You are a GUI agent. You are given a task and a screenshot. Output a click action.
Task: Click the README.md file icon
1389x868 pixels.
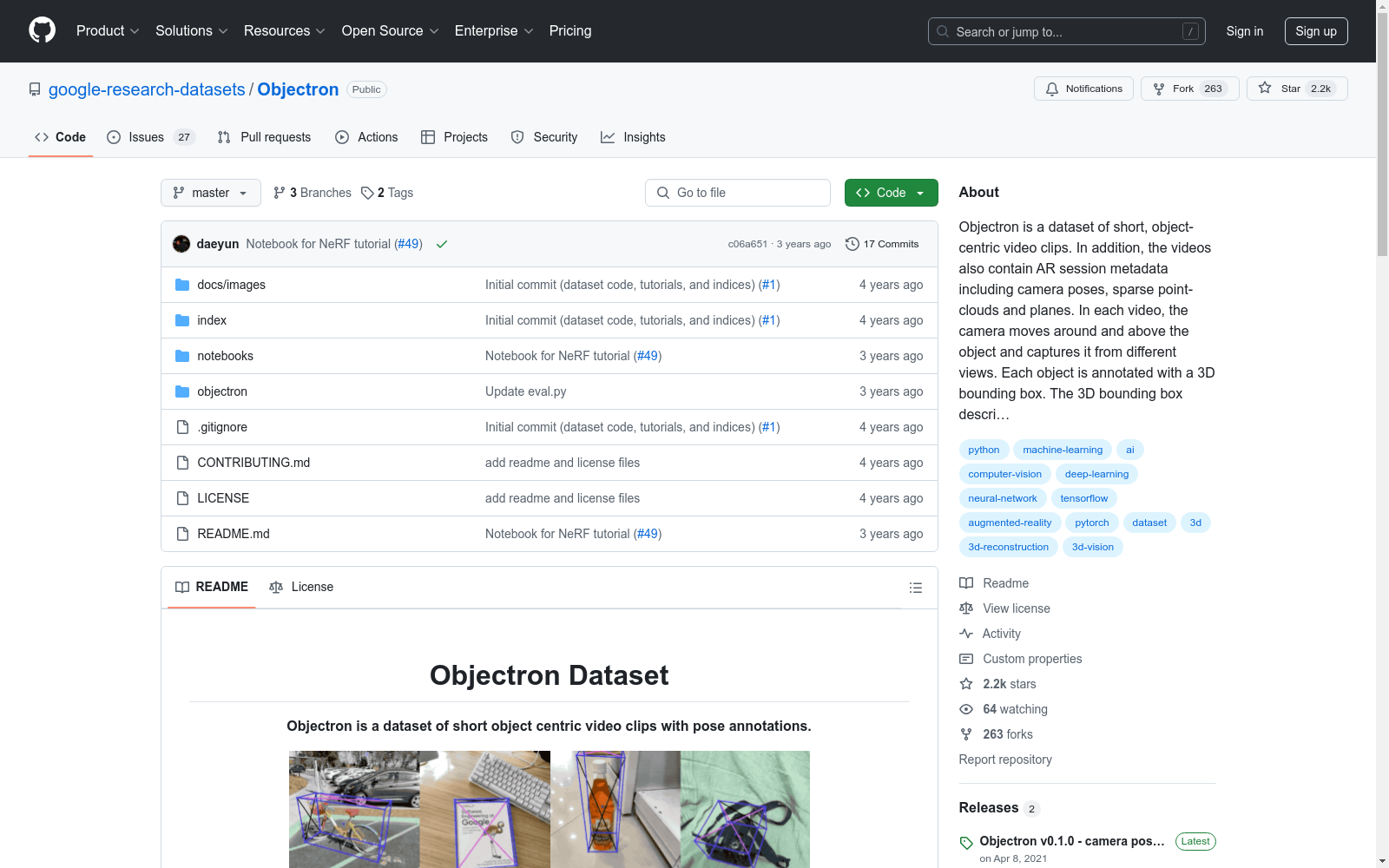(182, 534)
